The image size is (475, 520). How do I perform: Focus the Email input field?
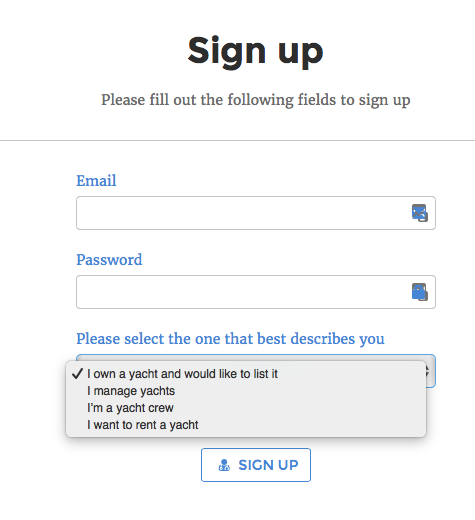256,213
